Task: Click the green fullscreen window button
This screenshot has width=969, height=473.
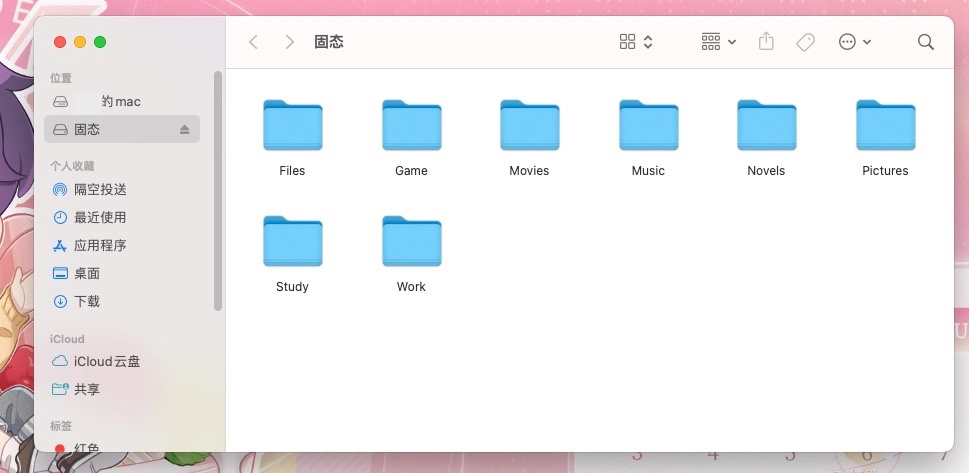Action: 100,42
